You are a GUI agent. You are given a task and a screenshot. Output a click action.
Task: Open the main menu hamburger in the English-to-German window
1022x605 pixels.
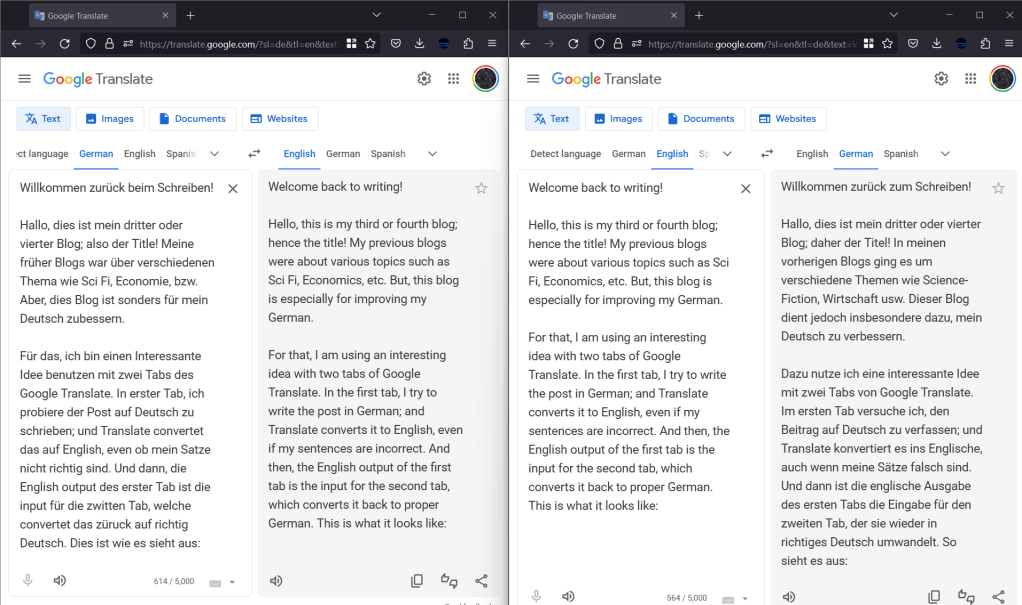click(x=533, y=79)
